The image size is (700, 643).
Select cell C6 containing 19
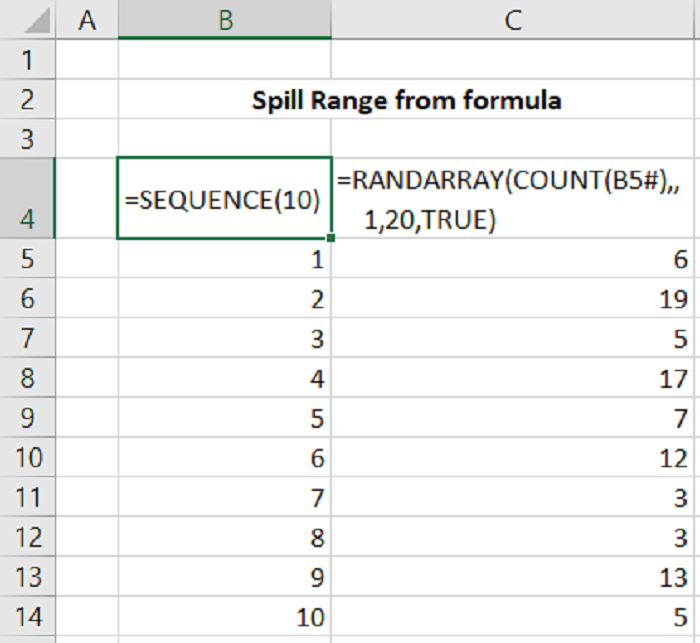pos(513,298)
